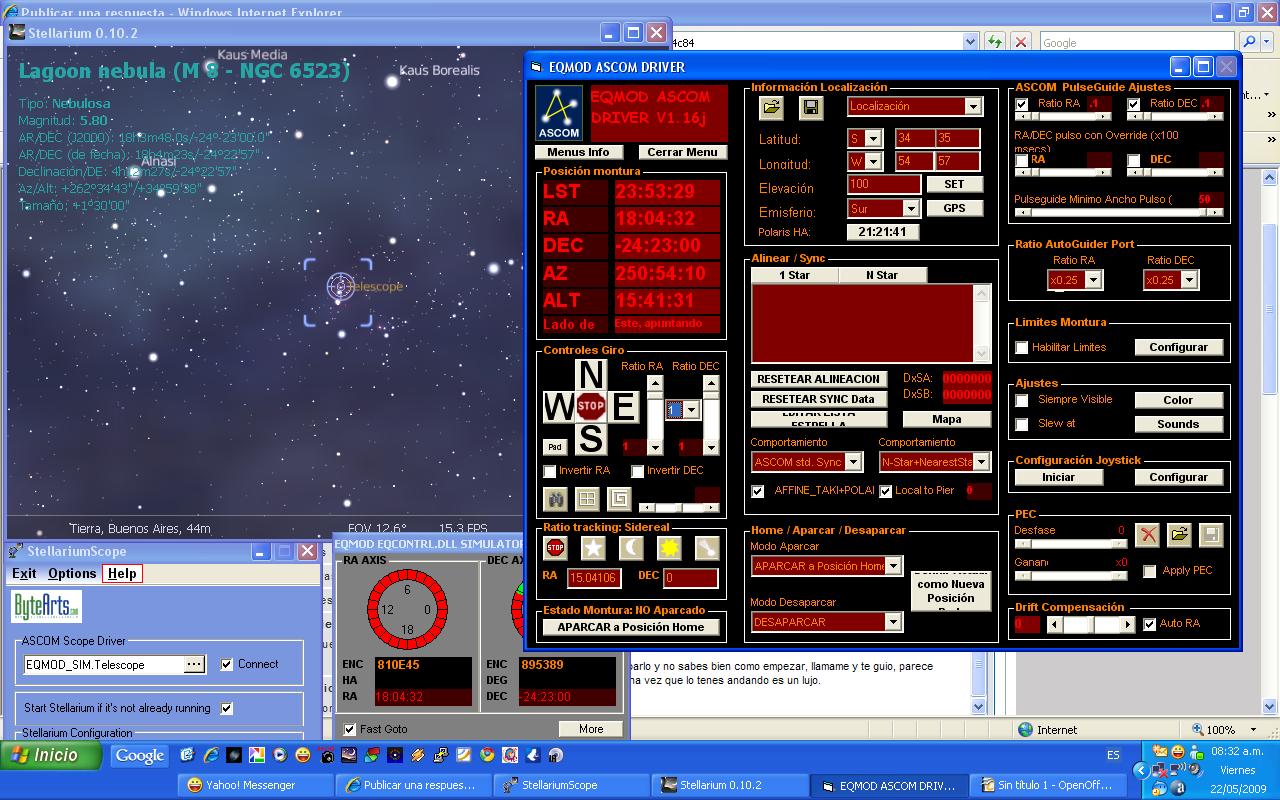
Task: Enable Invertir RA checkbox
Action: pyautogui.click(x=549, y=471)
